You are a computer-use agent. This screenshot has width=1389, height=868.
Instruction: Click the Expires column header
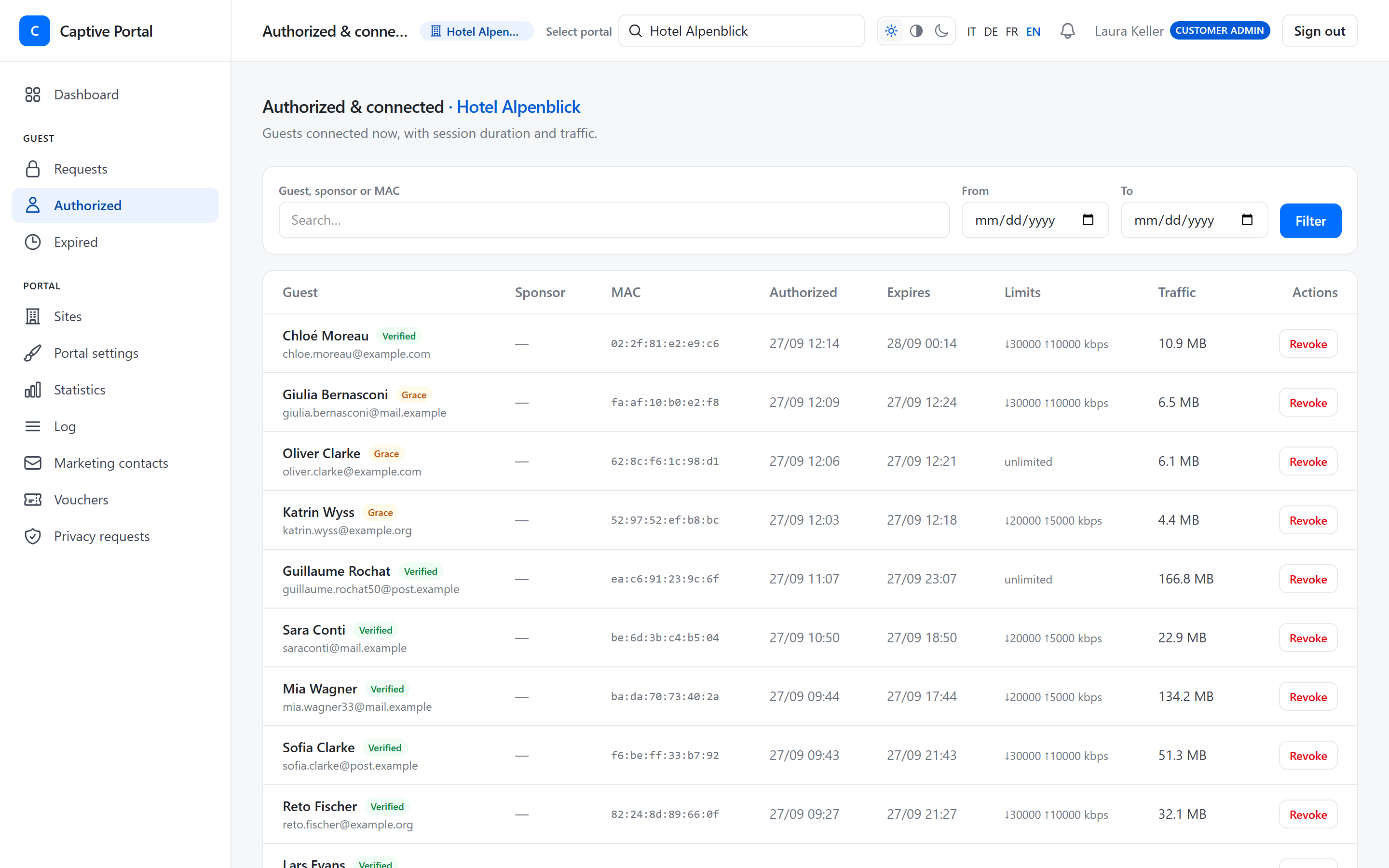(x=908, y=292)
